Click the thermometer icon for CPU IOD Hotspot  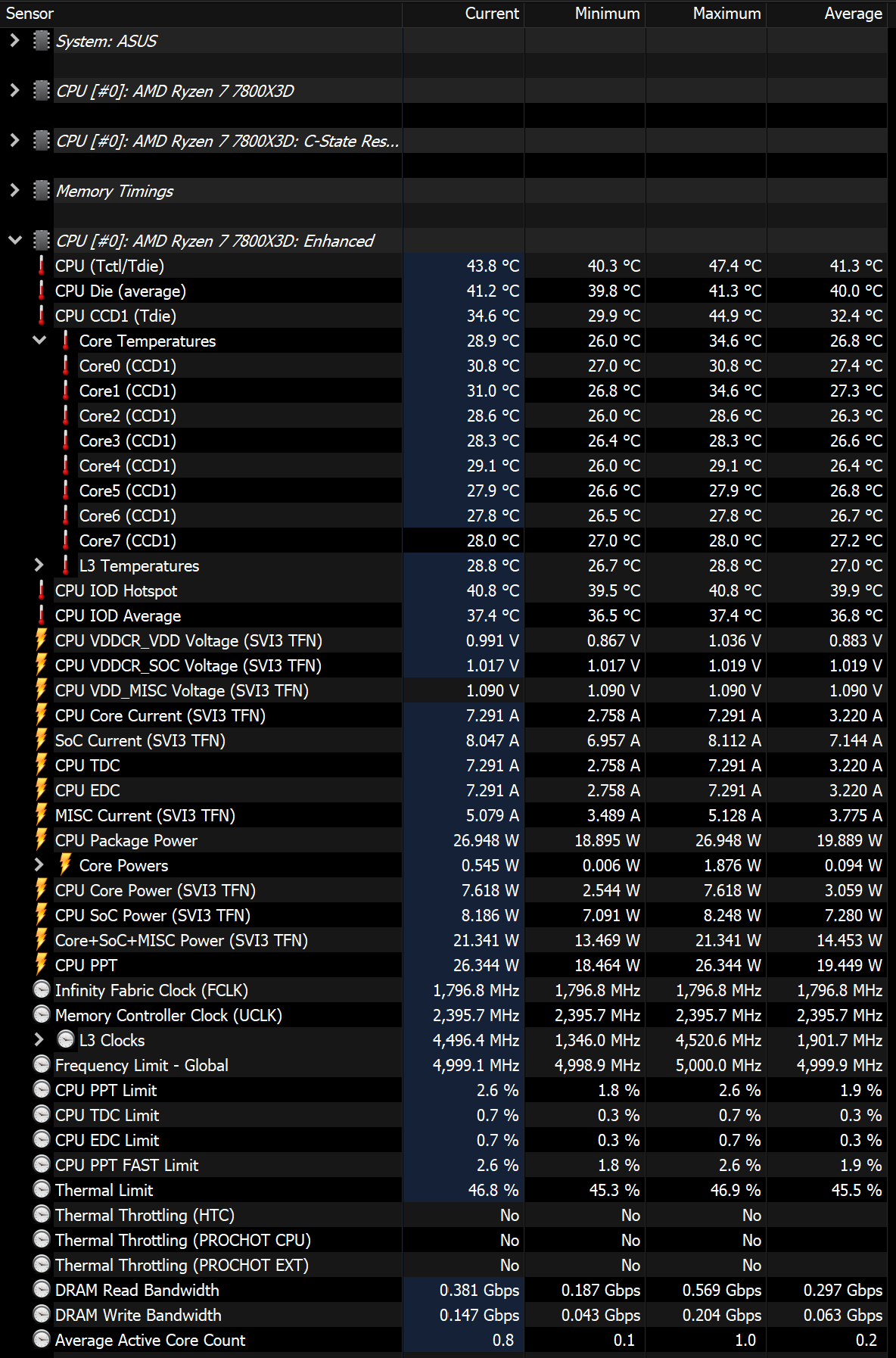click(x=42, y=590)
